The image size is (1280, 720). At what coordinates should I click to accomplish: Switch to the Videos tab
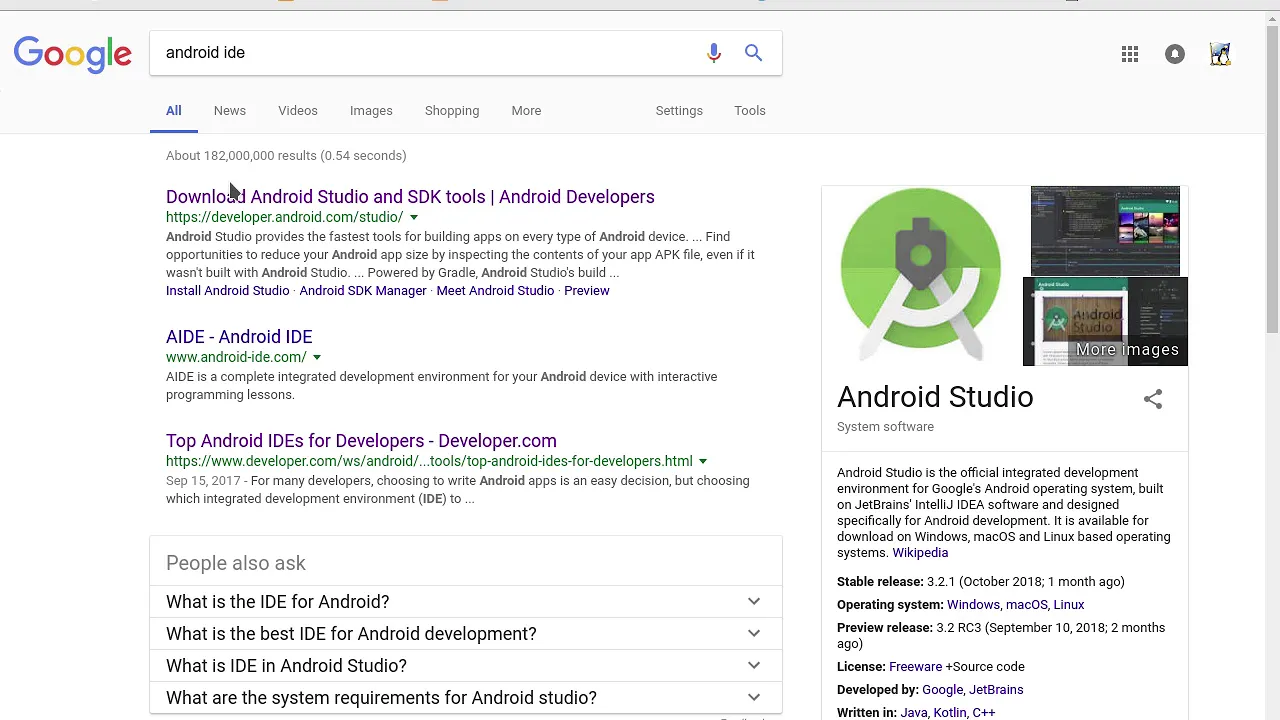(x=298, y=111)
